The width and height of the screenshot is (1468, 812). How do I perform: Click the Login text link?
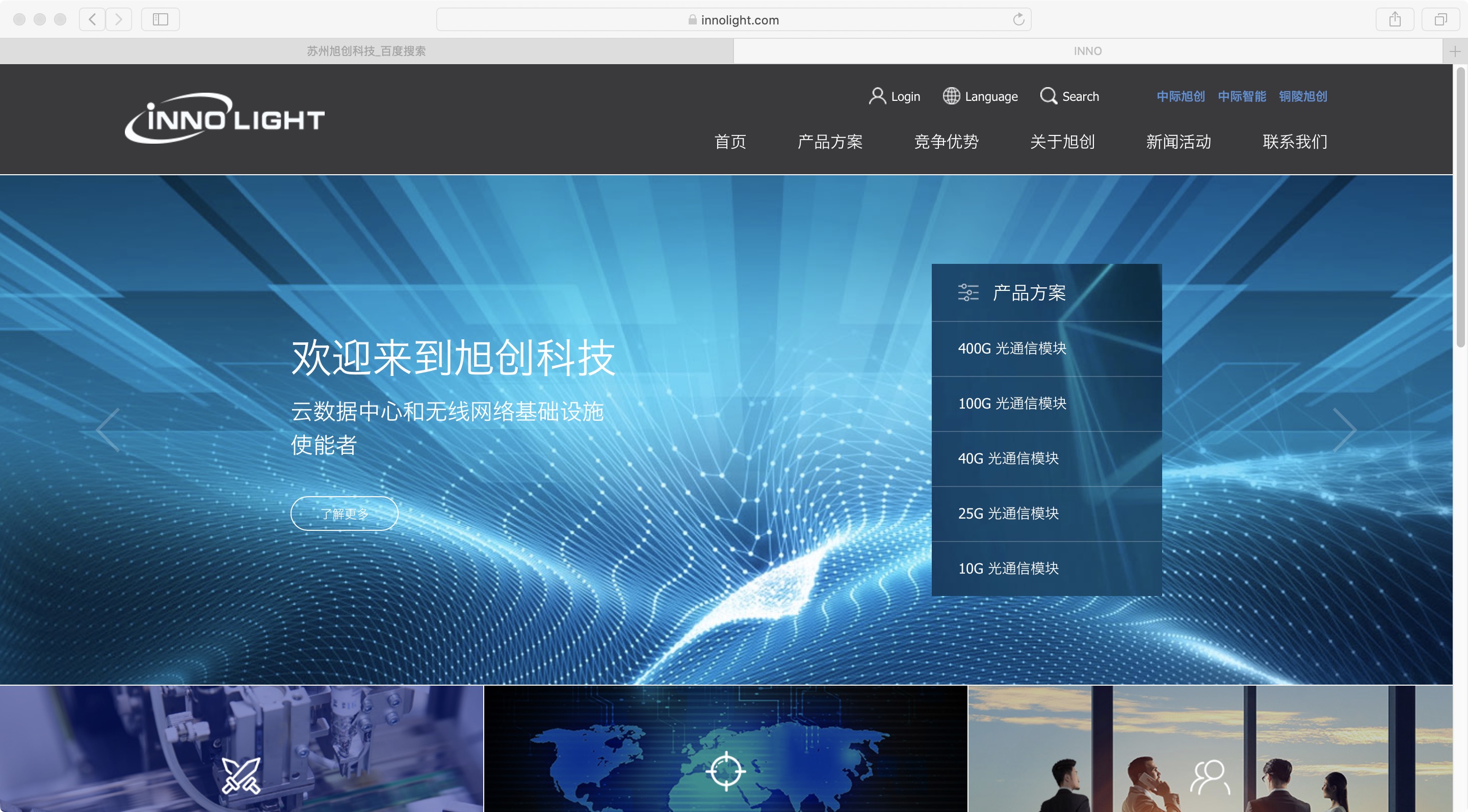[906, 97]
